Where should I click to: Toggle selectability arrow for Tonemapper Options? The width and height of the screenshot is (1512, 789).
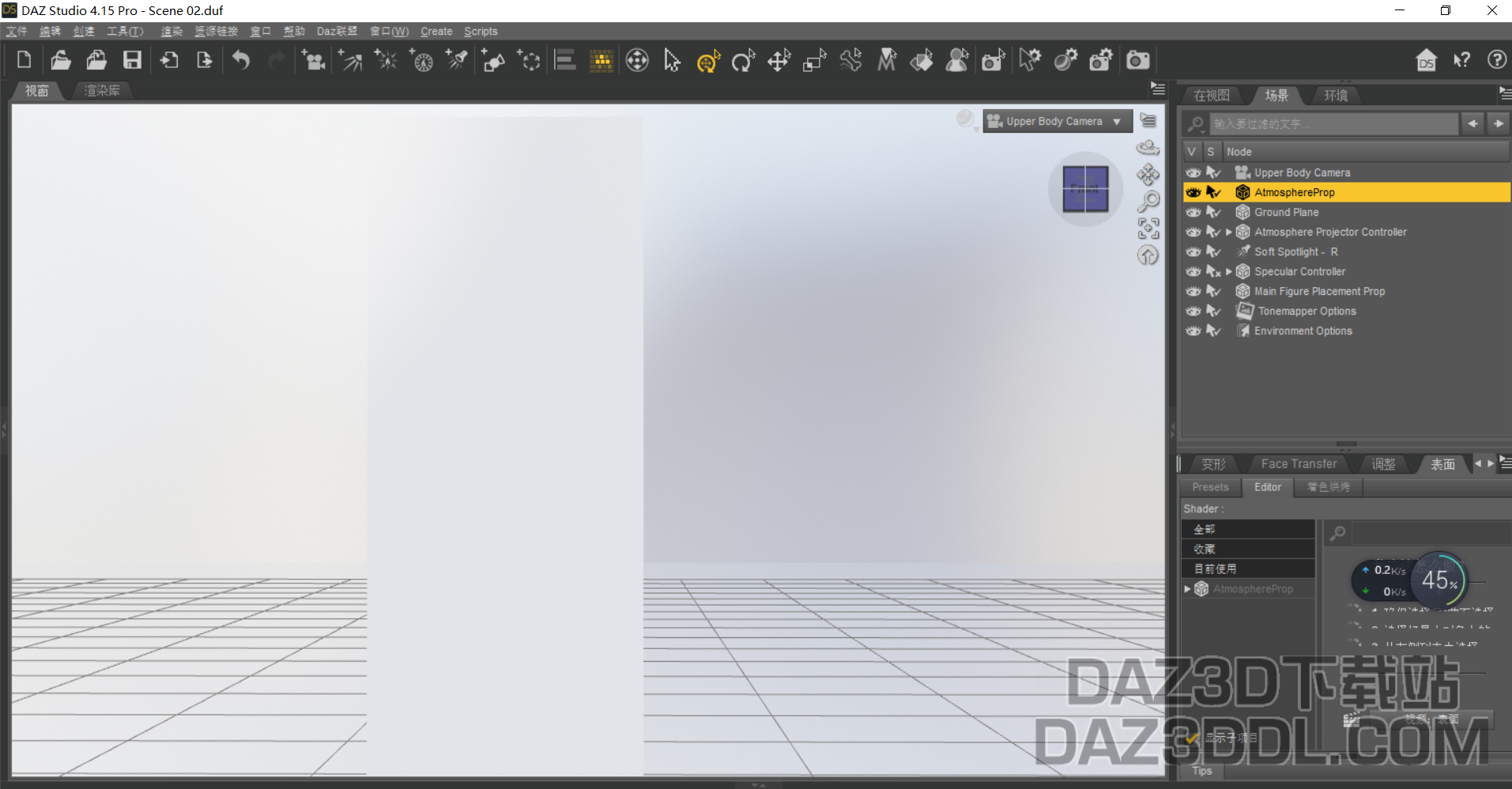coord(1213,311)
